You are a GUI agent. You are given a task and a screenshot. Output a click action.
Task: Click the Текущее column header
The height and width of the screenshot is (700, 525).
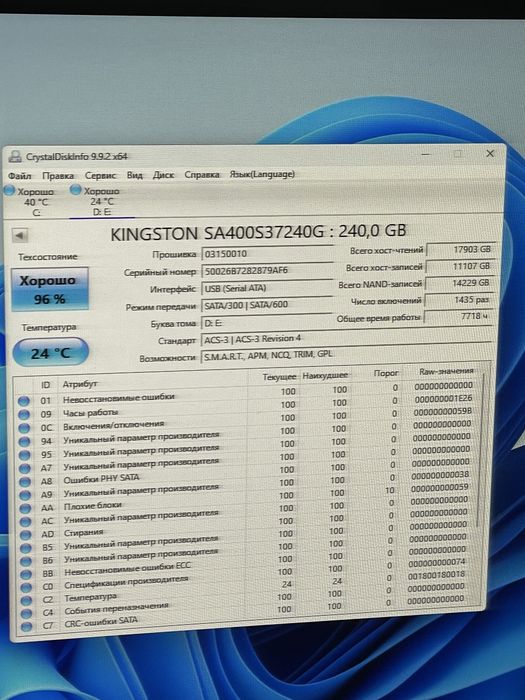[279, 377]
